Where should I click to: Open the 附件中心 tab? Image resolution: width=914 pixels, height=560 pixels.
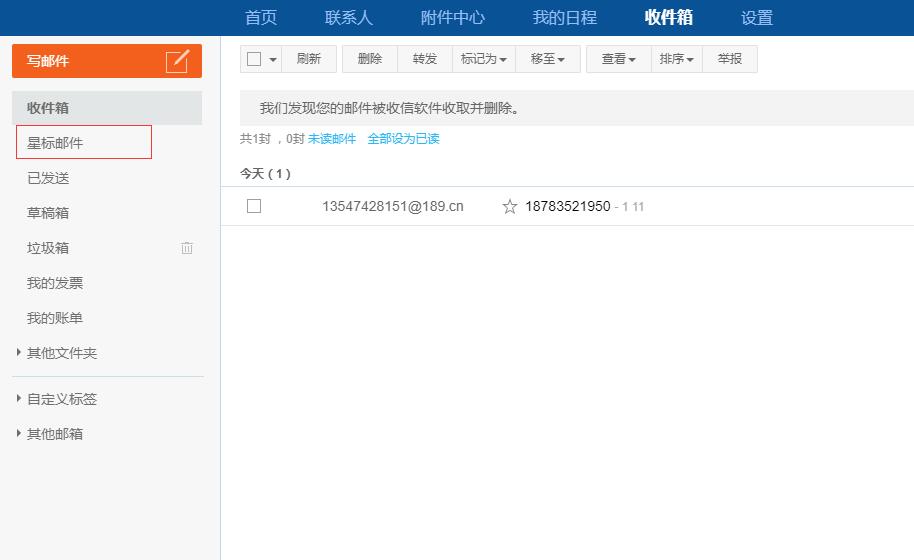(x=452, y=18)
